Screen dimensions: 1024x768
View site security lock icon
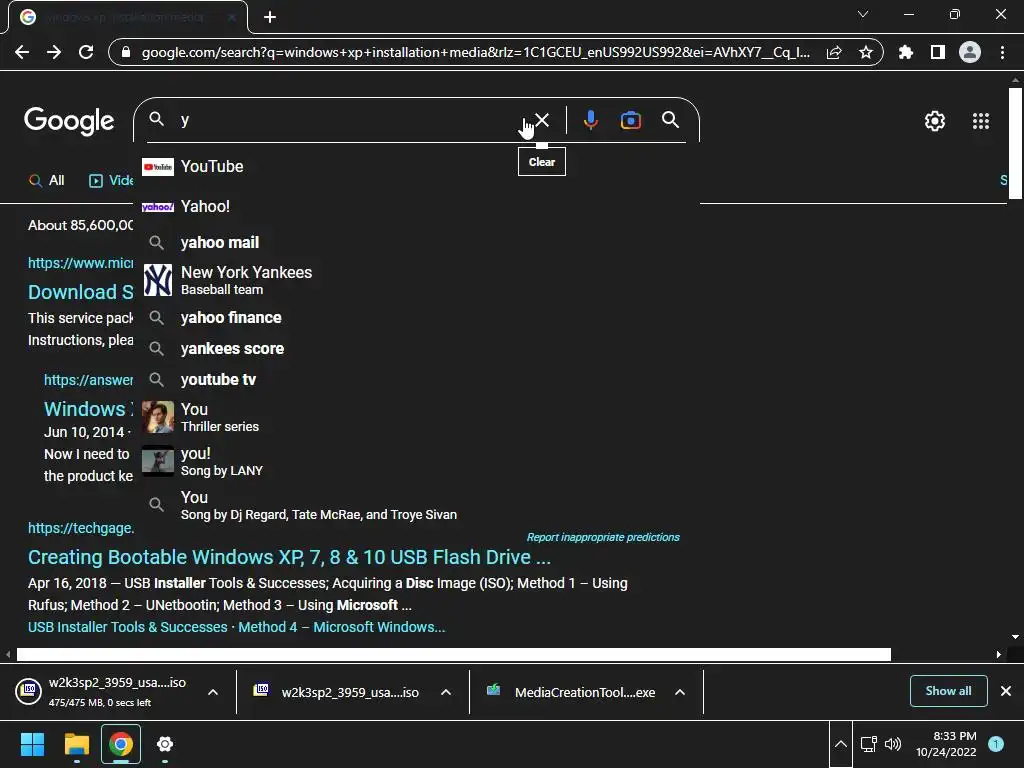coord(126,52)
